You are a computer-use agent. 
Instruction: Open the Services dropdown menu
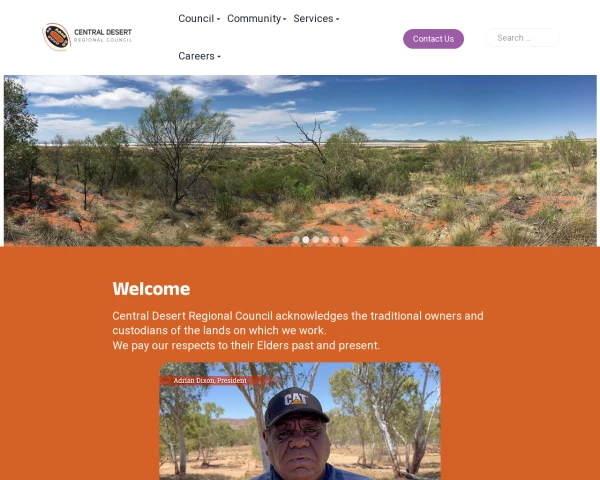click(316, 18)
